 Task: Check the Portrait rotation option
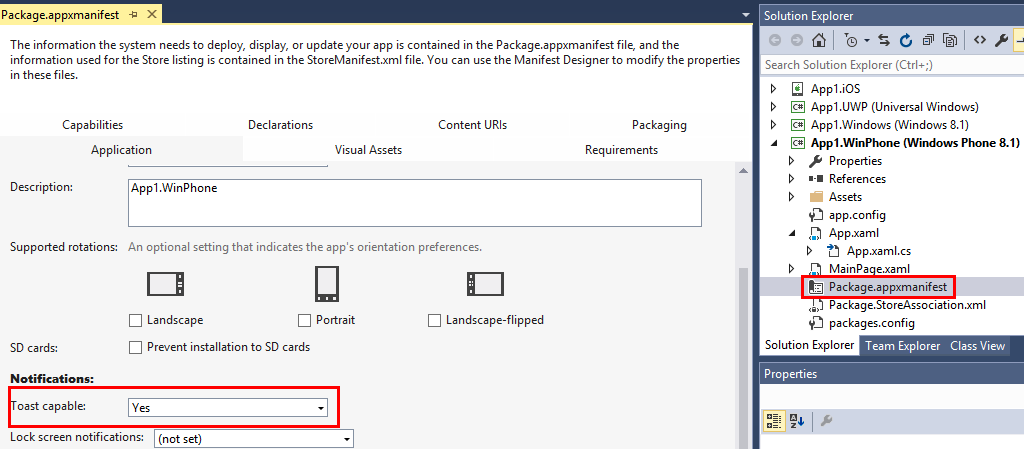click(x=304, y=321)
